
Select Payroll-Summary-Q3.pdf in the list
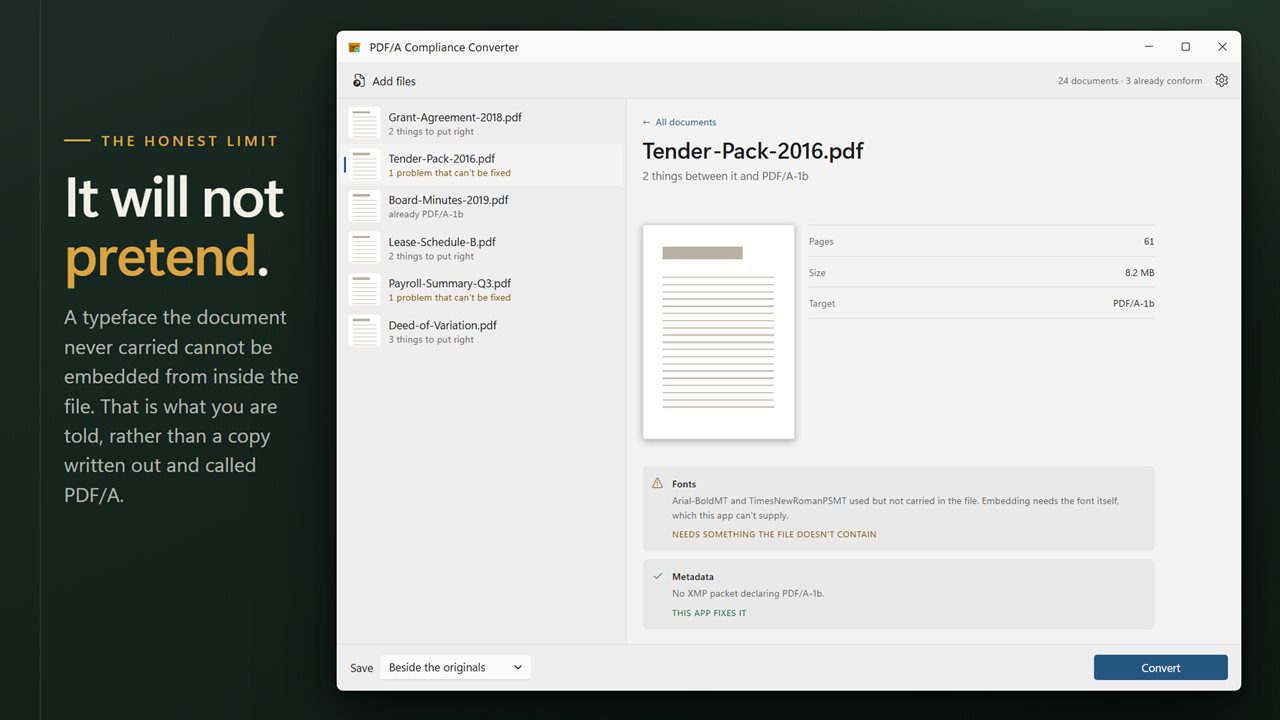tap(483, 290)
